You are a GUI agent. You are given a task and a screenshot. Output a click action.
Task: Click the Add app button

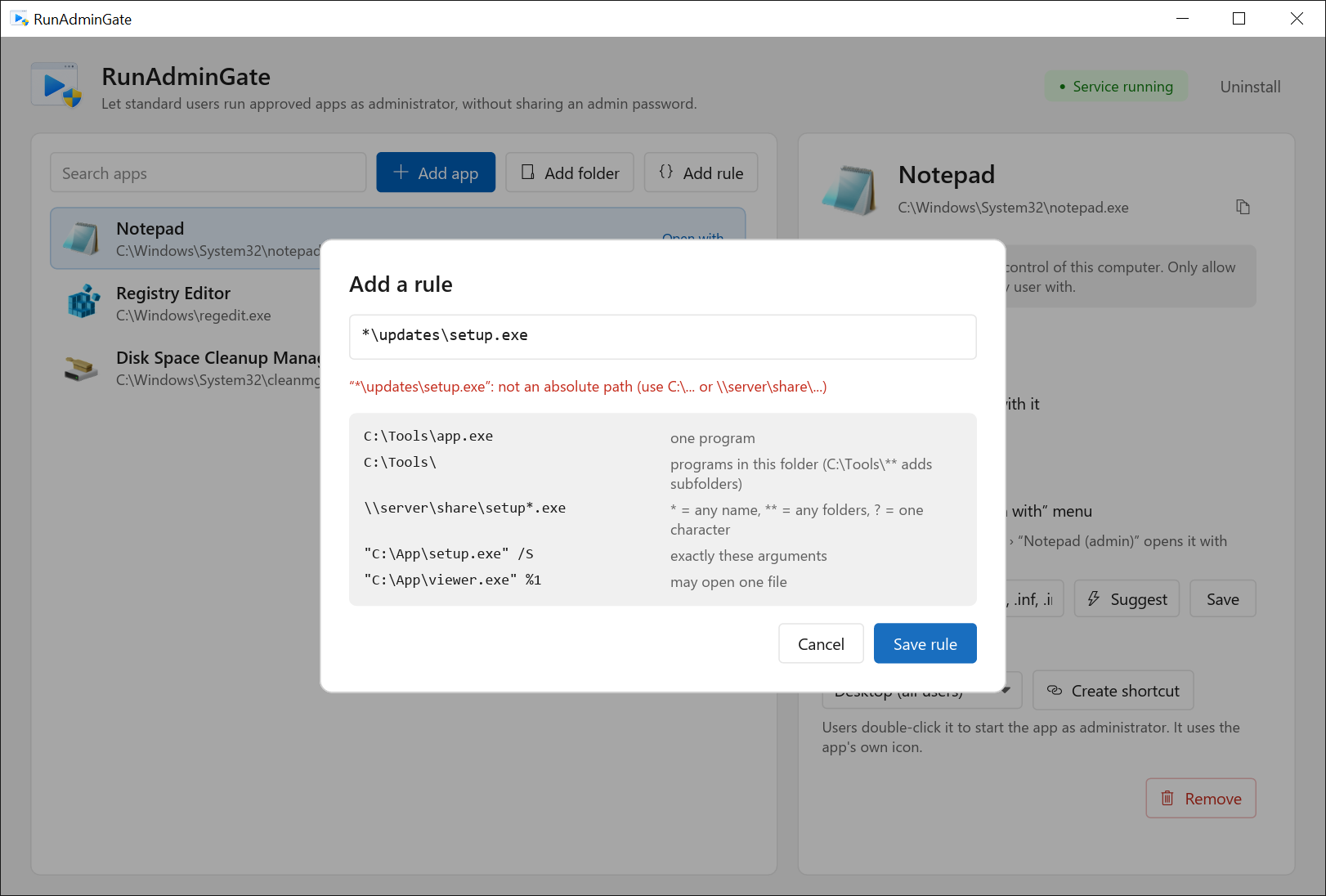(436, 172)
